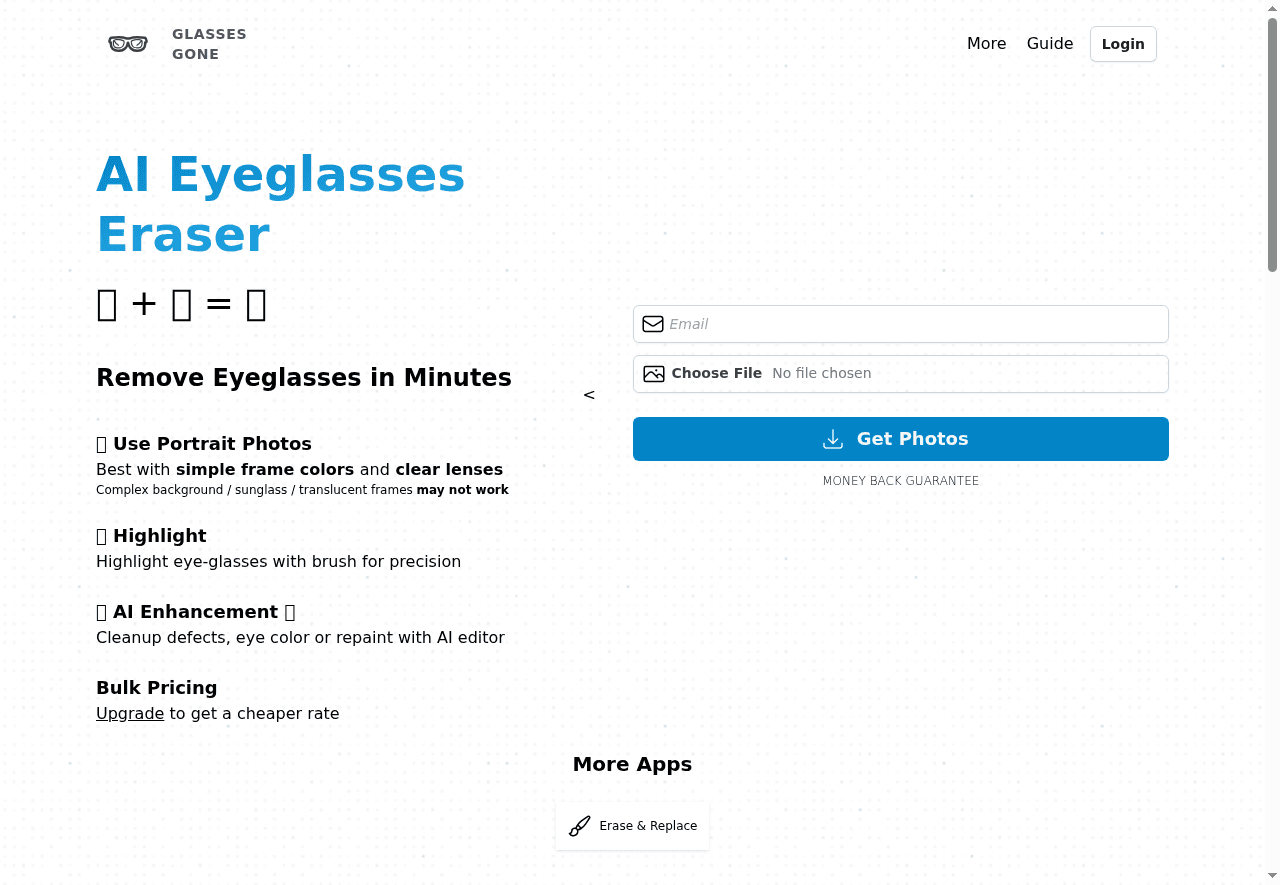Click the No file chosen text

821,373
